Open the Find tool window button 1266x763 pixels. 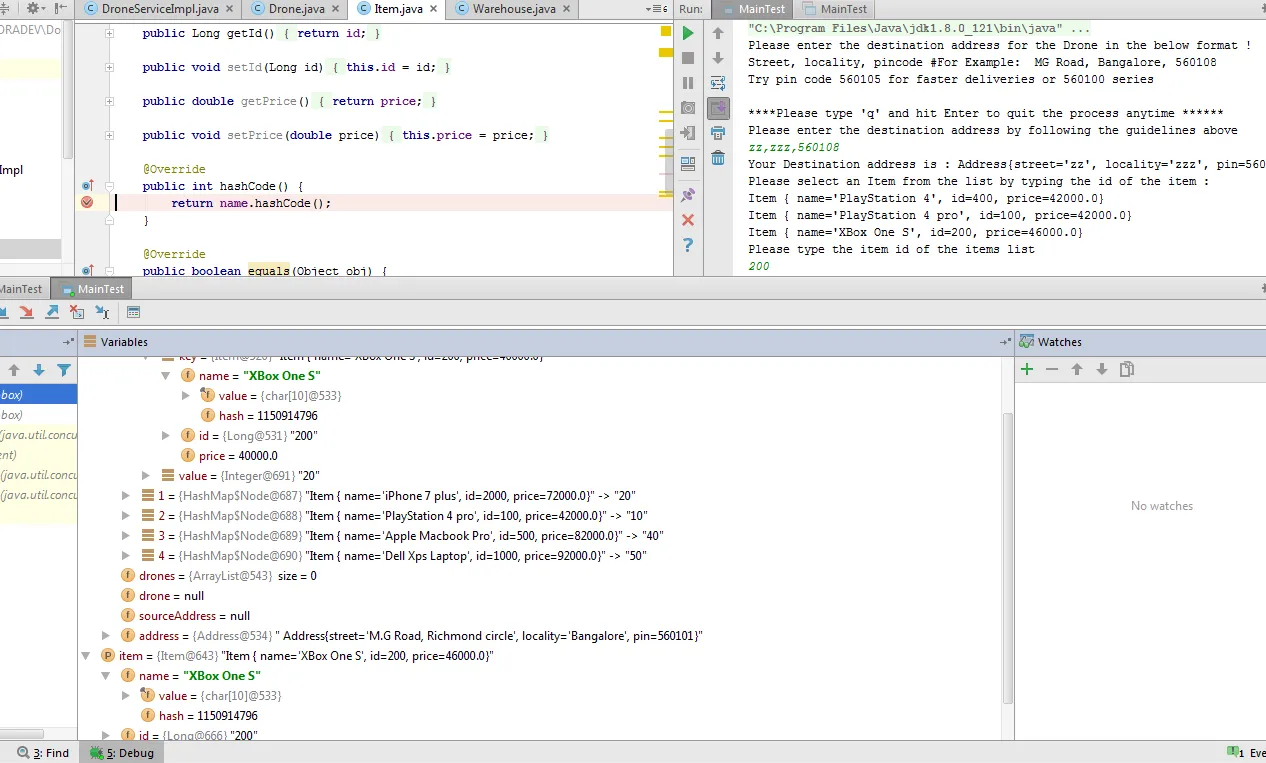[44, 752]
